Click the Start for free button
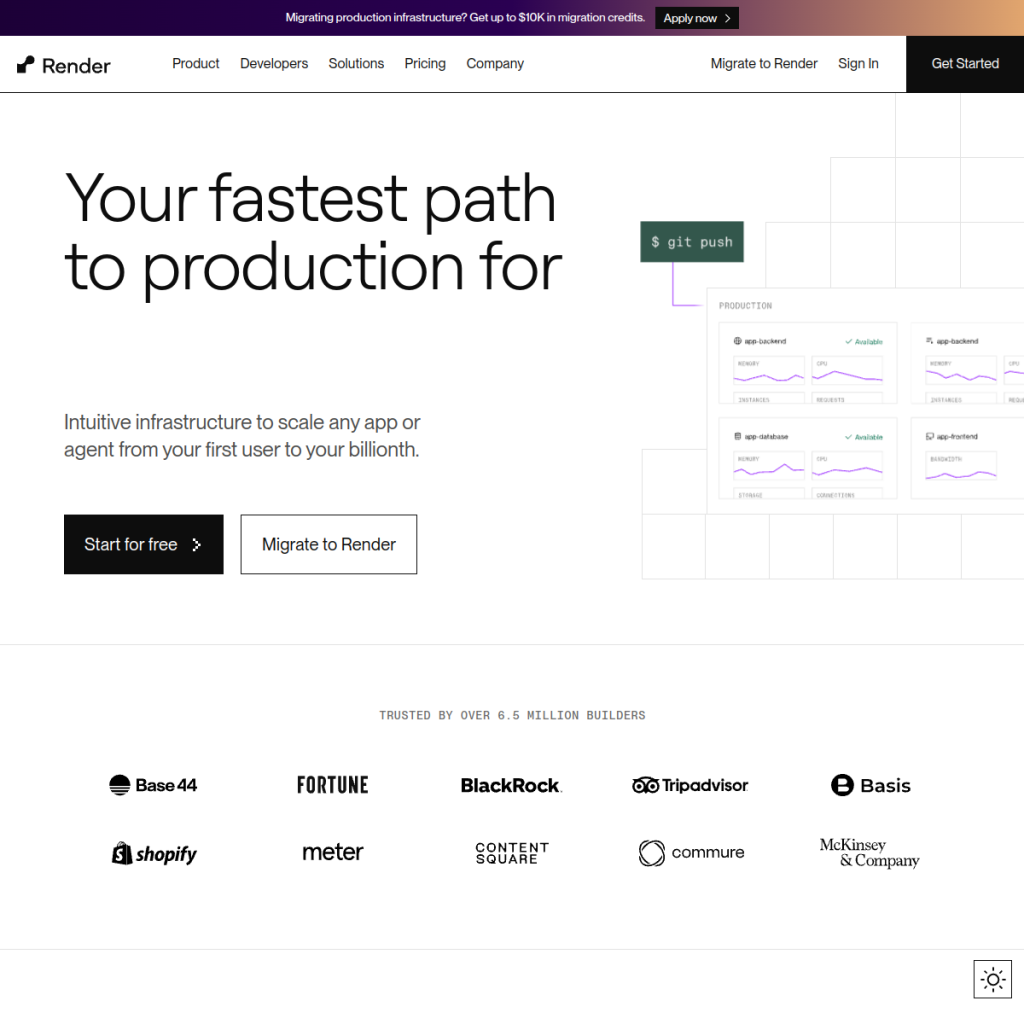Viewport: 1024px width, 1024px height. point(144,544)
